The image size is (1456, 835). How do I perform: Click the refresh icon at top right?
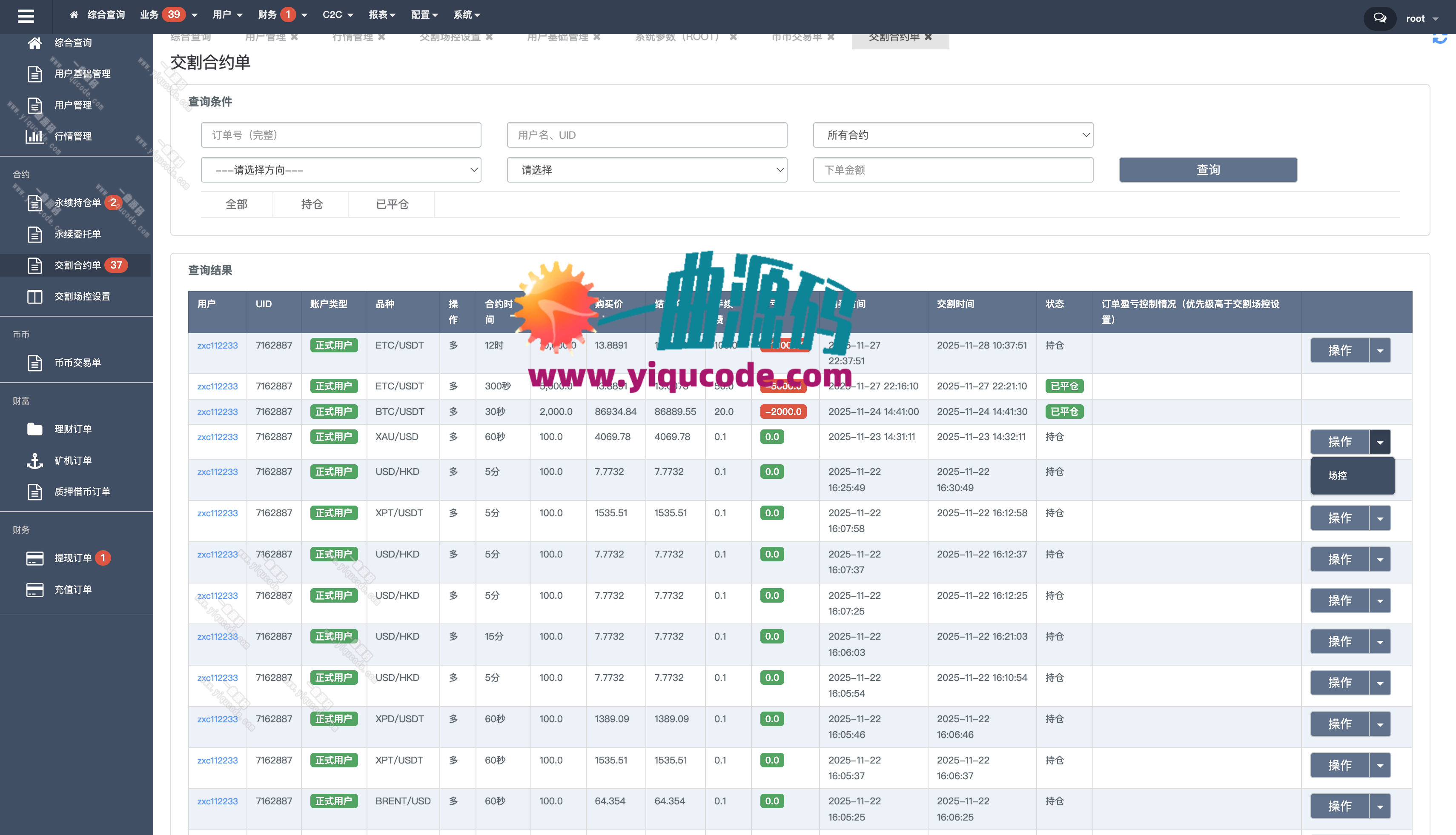click(1439, 38)
